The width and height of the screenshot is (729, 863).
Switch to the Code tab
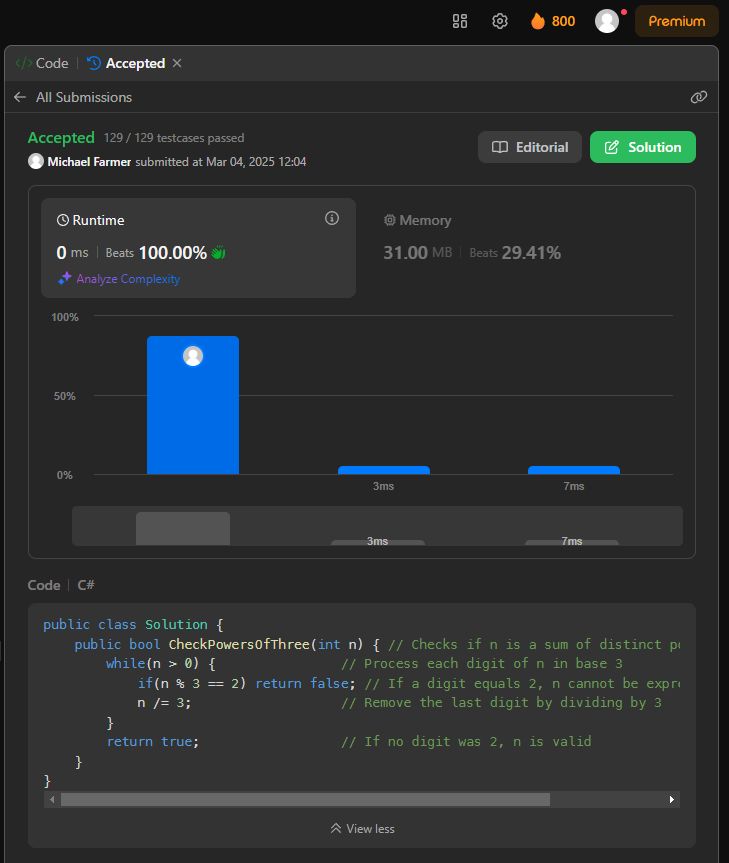(42, 63)
